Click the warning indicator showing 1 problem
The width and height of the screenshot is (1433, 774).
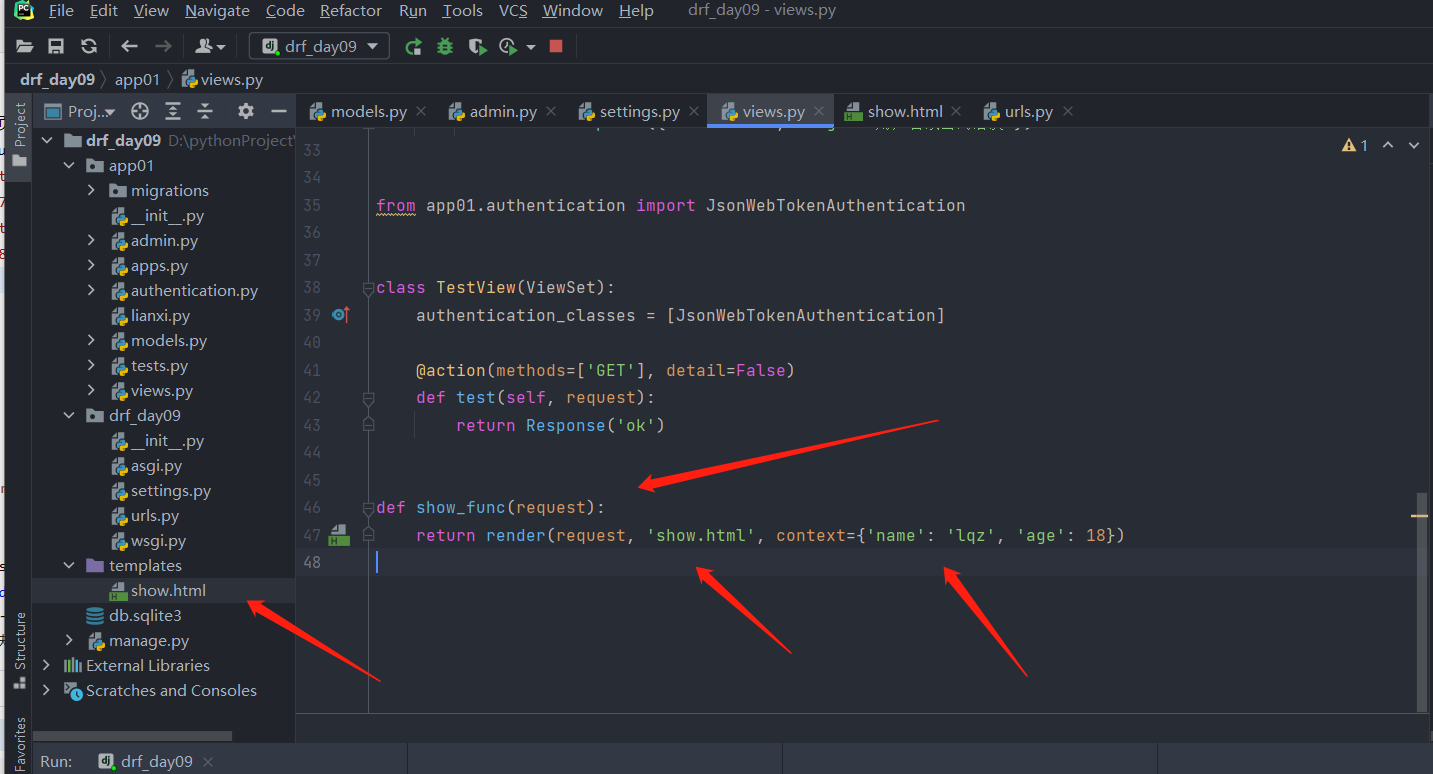[x=1355, y=145]
